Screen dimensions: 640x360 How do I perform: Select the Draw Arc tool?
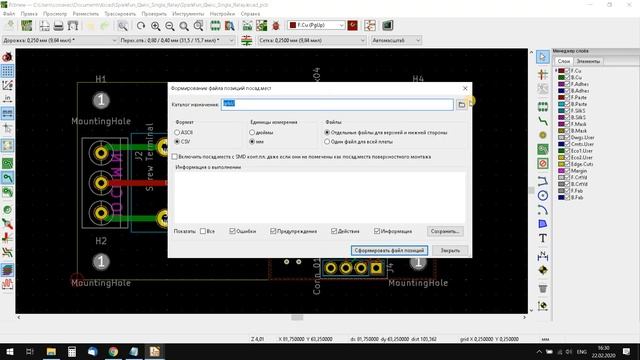click(542, 210)
